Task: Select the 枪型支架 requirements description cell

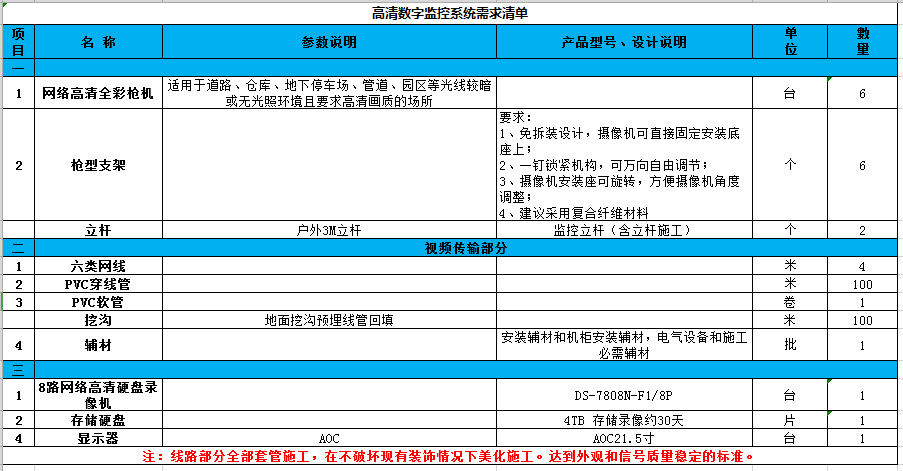Action: tap(625, 165)
